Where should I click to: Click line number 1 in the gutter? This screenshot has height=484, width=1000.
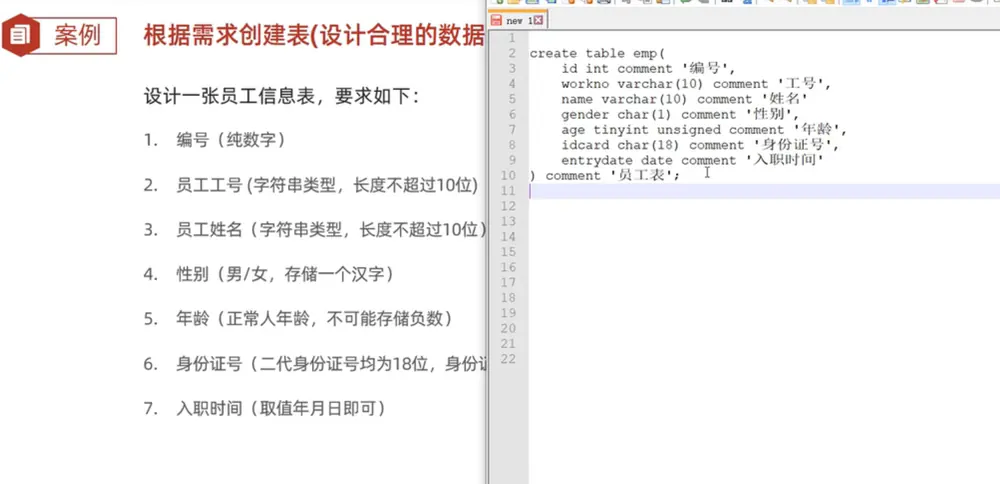coord(512,38)
